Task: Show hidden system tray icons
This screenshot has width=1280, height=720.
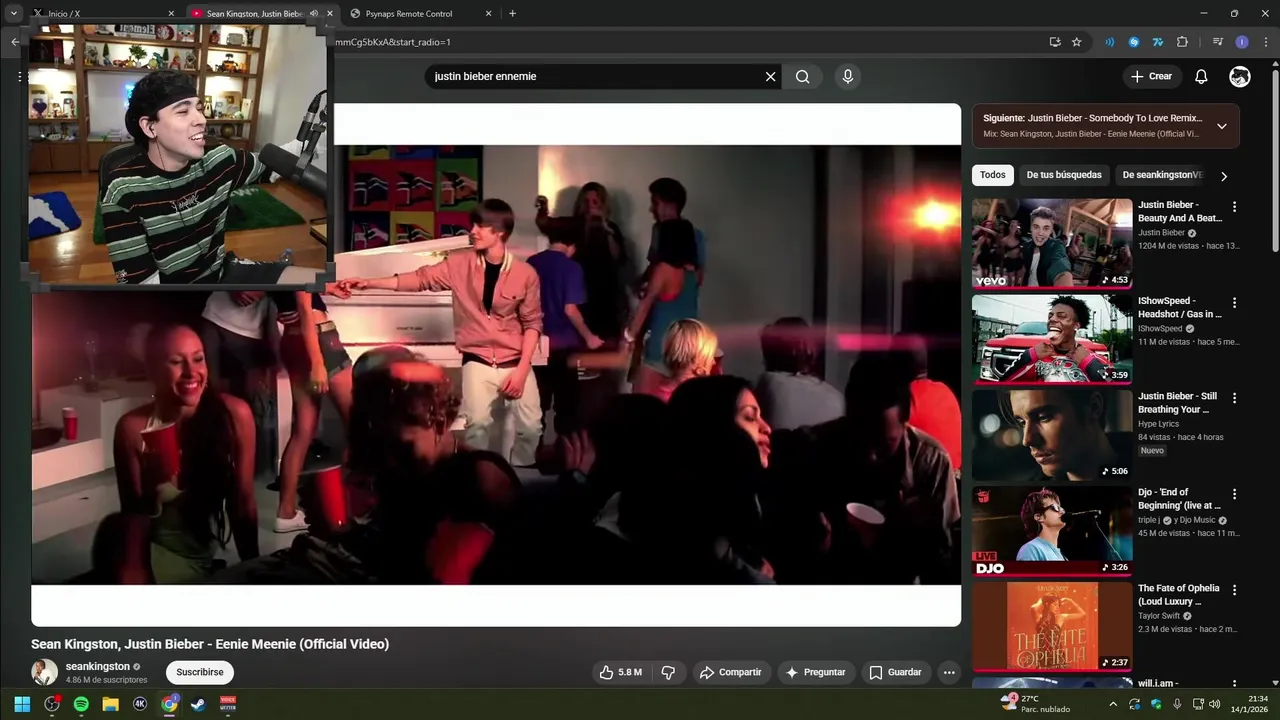Action: point(1113,704)
